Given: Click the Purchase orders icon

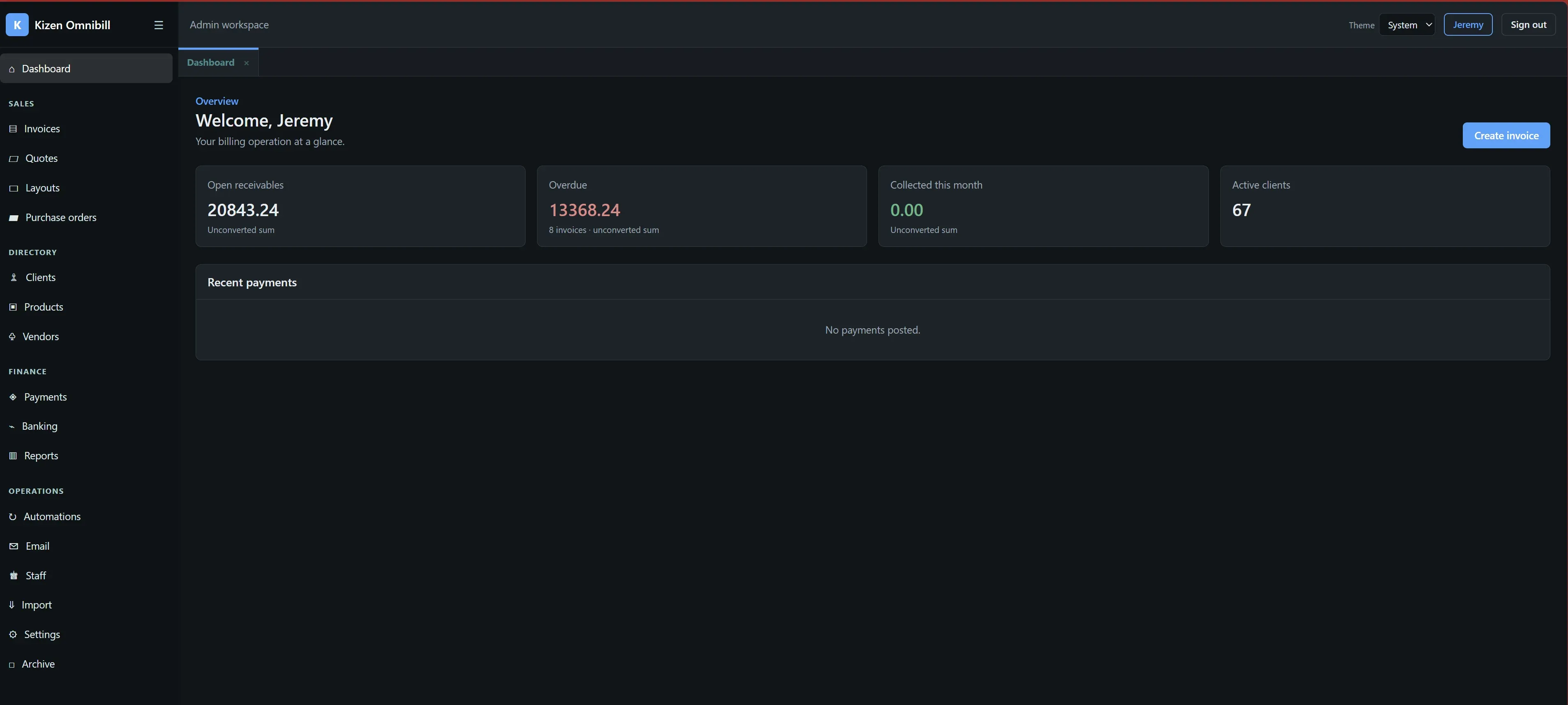Looking at the screenshot, I should 14,218.
